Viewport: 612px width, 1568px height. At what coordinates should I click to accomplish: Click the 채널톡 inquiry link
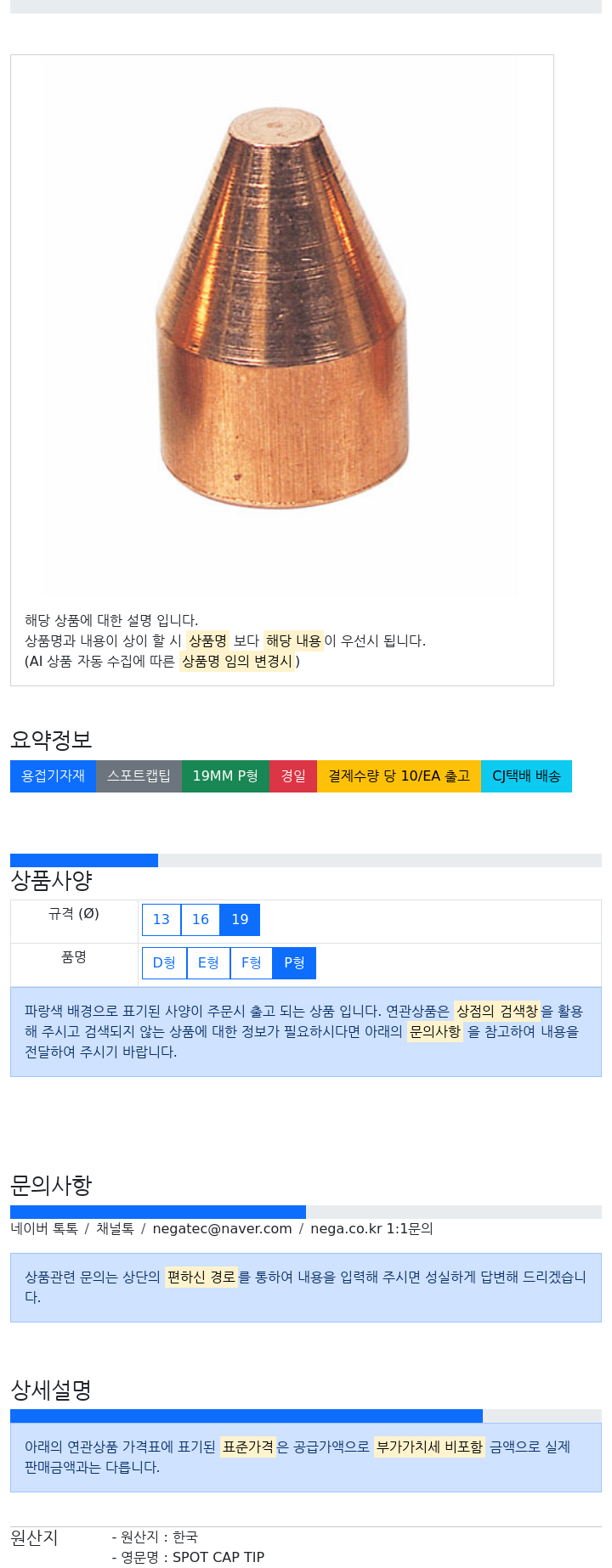(115, 1228)
